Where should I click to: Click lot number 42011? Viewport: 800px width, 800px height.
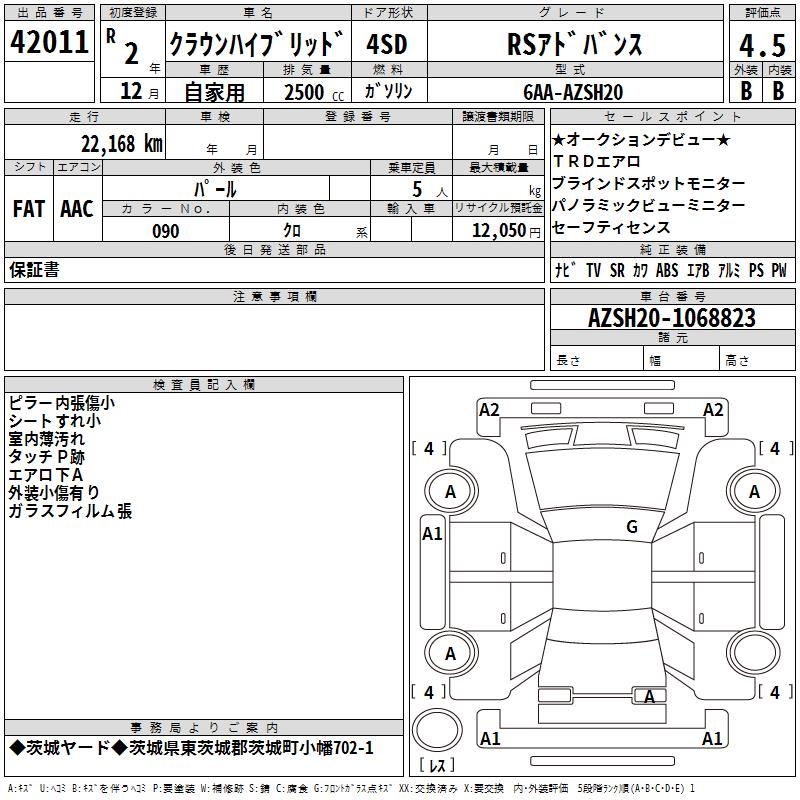(49, 42)
